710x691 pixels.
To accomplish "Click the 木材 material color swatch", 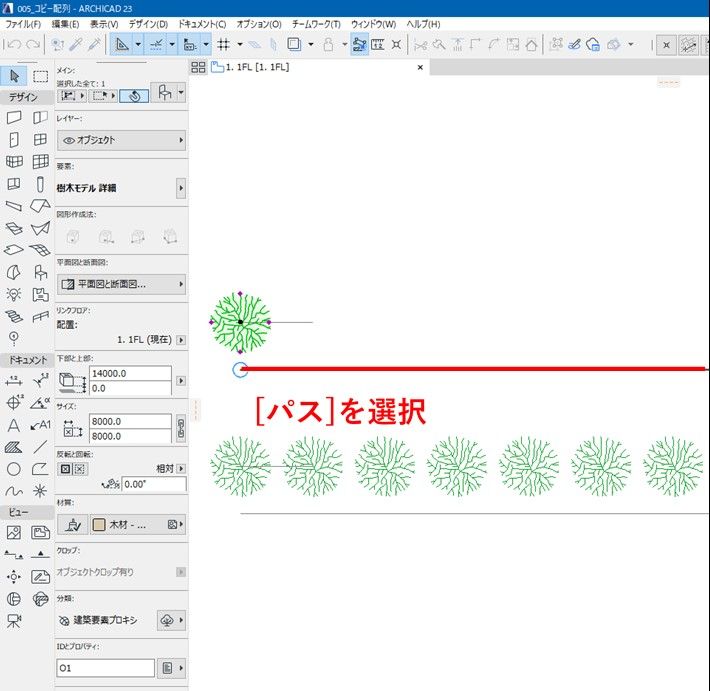I will 99,524.
